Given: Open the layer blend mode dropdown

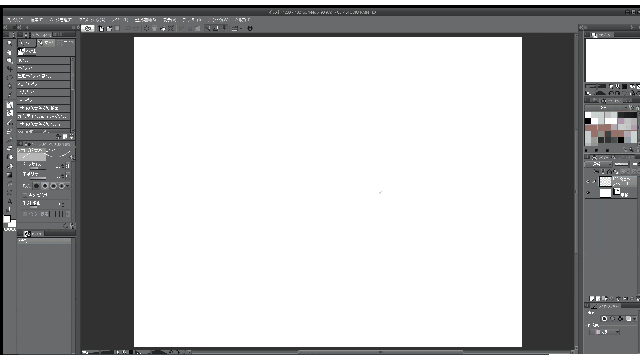Looking at the screenshot, I should pos(597,164).
